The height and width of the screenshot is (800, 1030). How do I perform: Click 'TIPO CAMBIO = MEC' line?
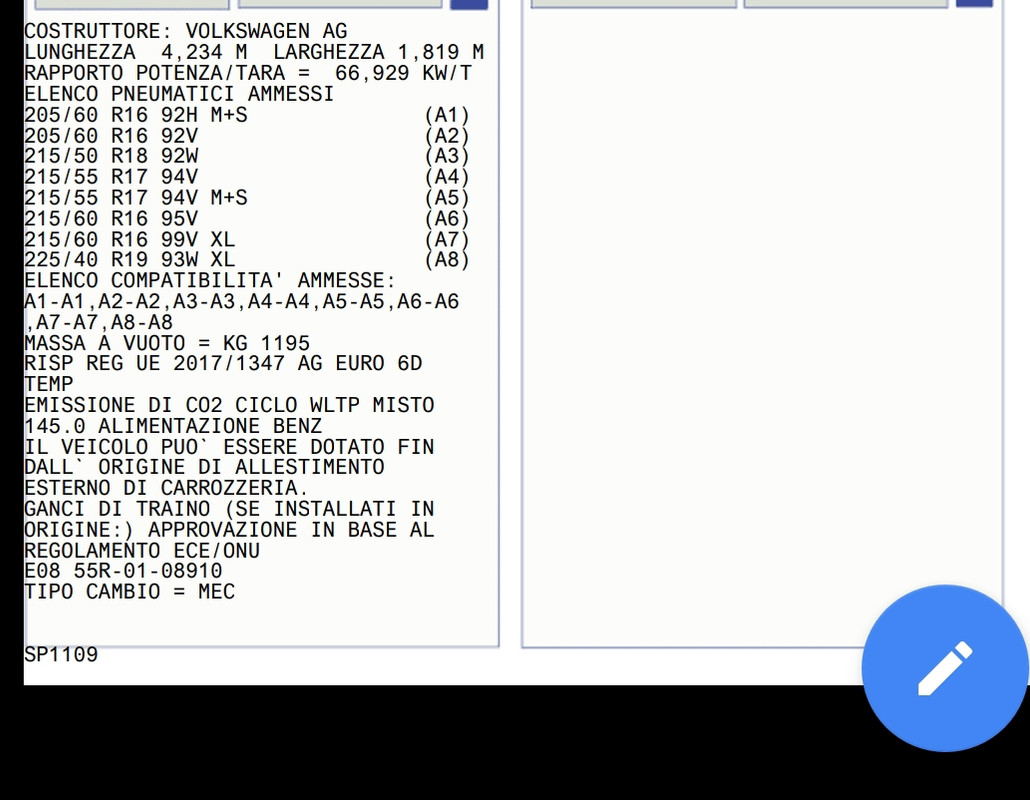click(129, 592)
